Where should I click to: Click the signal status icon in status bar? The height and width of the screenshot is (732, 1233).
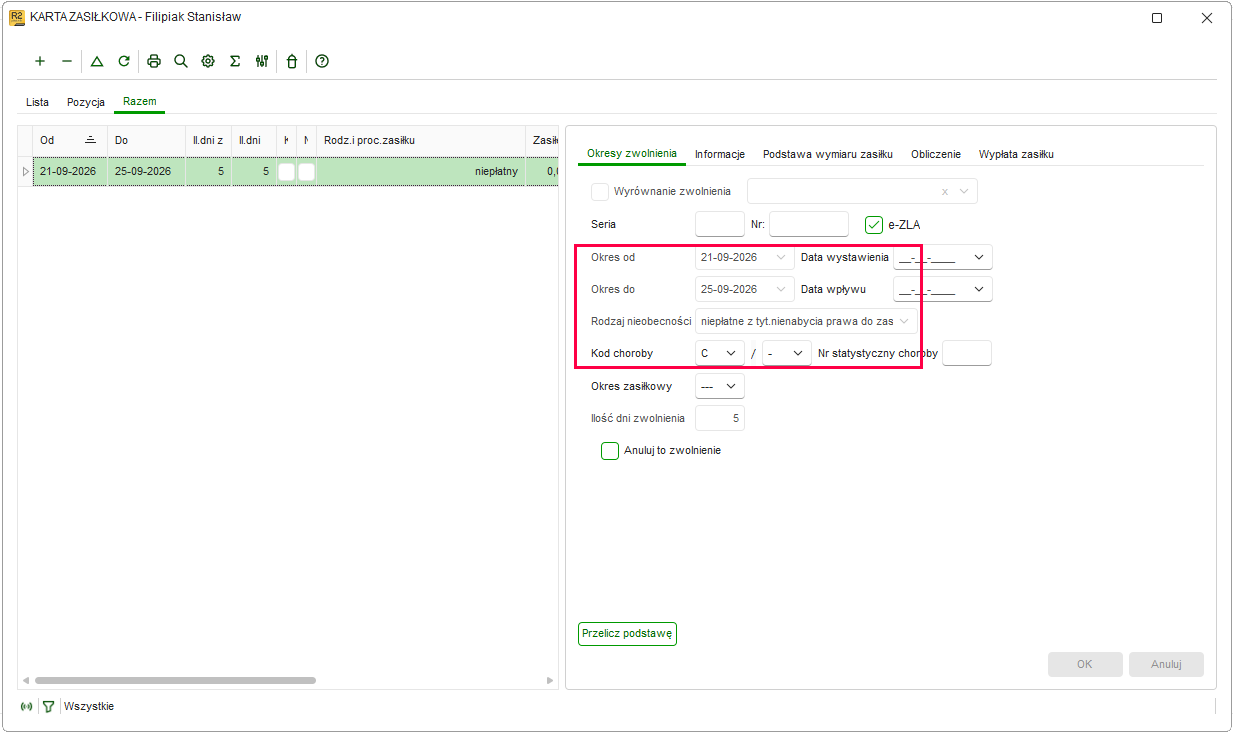pos(27,706)
